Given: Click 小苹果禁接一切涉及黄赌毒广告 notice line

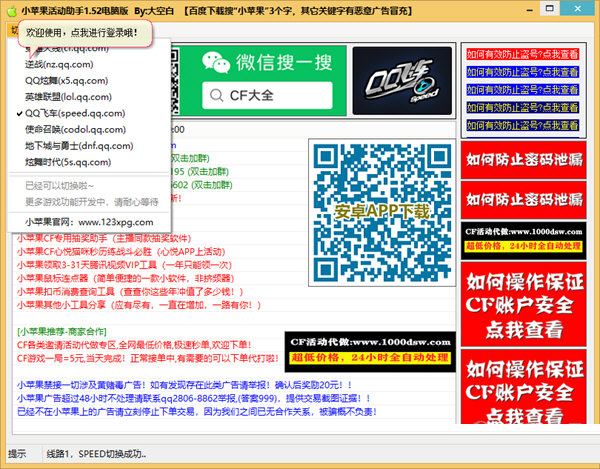Looking at the screenshot, I should point(184,385).
